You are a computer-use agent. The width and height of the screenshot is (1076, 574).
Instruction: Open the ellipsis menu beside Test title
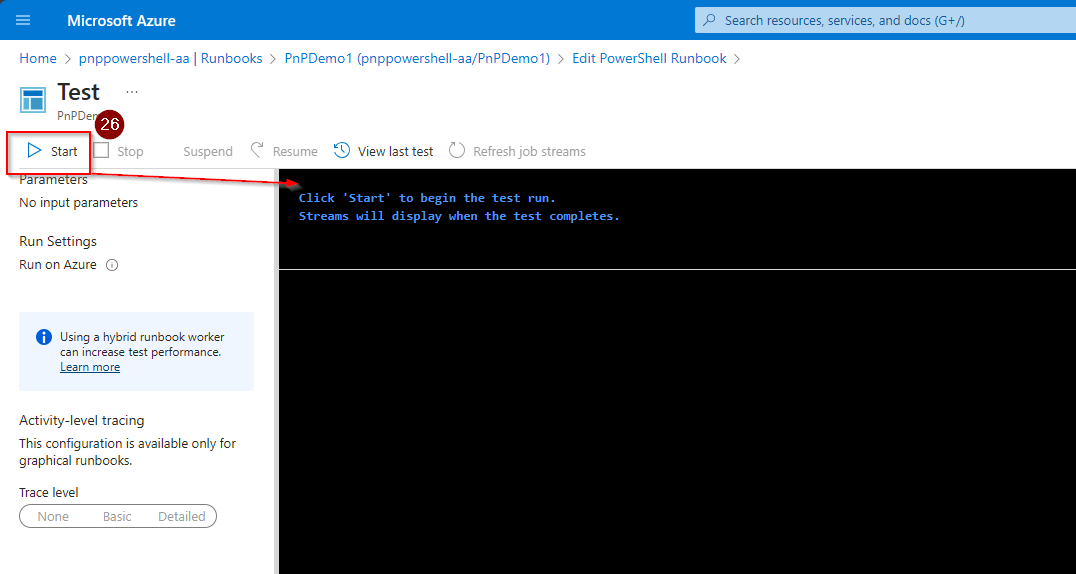(x=132, y=91)
